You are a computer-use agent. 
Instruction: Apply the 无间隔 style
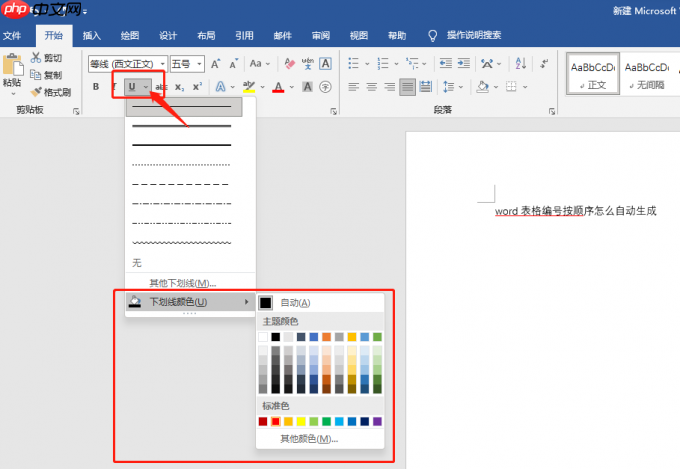(647, 73)
